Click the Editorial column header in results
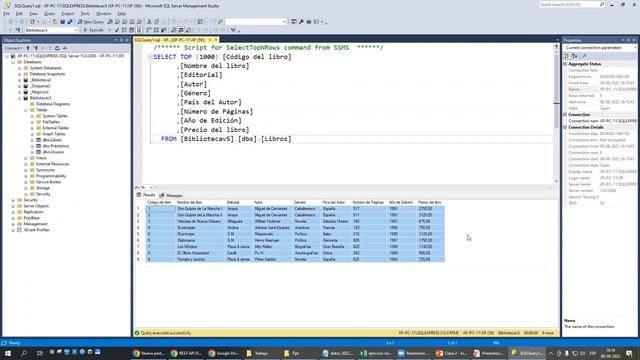Image resolution: width=640 pixels, height=360 pixels. [x=239, y=202]
